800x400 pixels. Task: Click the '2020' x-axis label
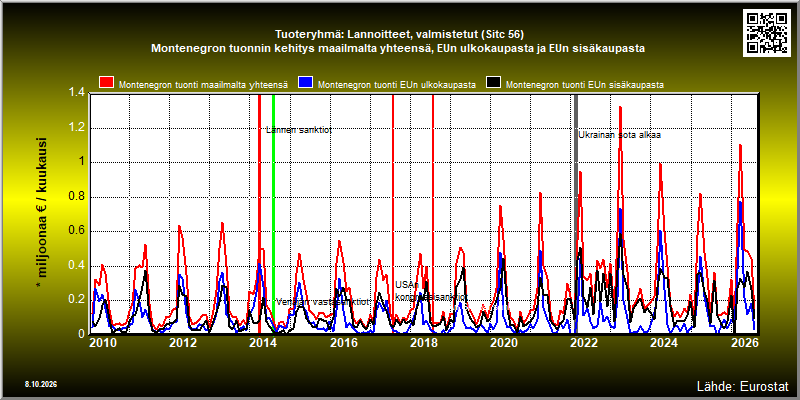504,343
